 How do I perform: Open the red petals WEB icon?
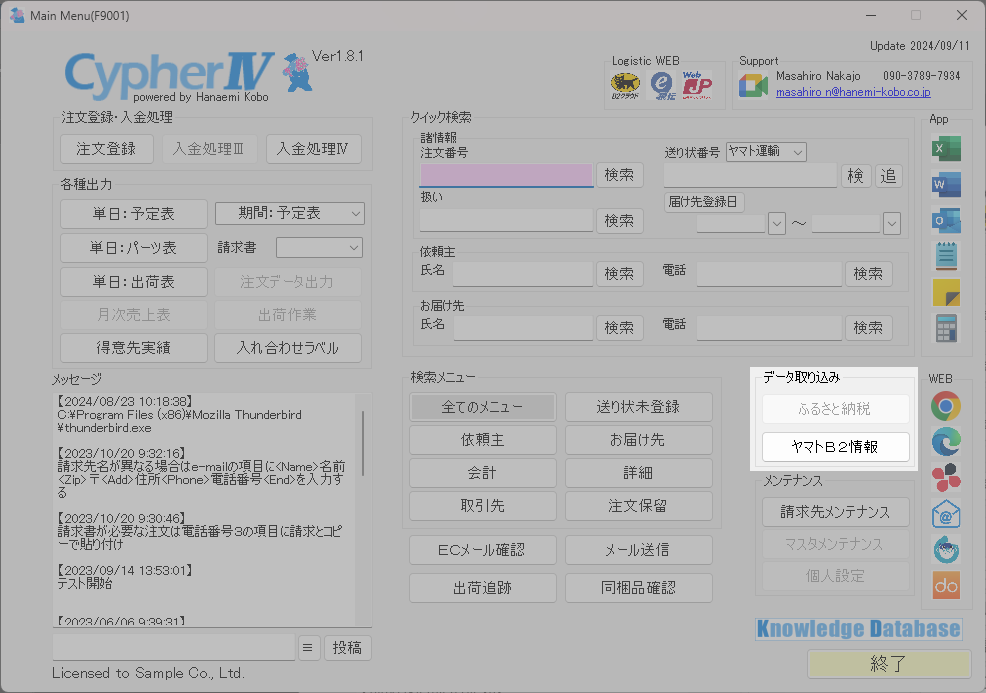click(946, 477)
